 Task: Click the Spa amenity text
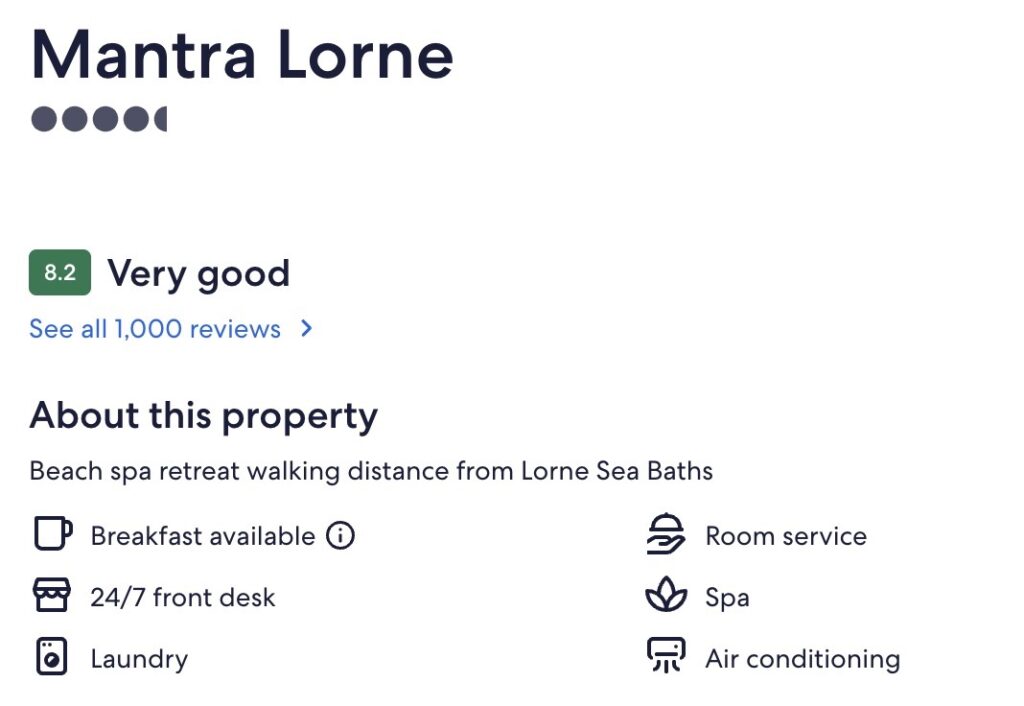(x=727, y=598)
